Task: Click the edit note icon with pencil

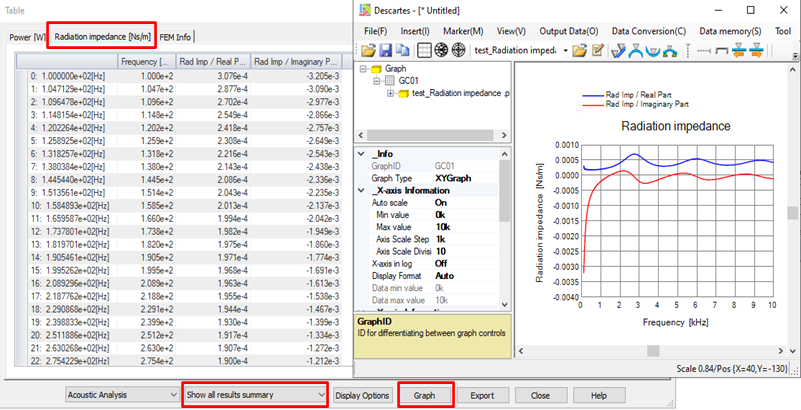Action: (x=596, y=50)
